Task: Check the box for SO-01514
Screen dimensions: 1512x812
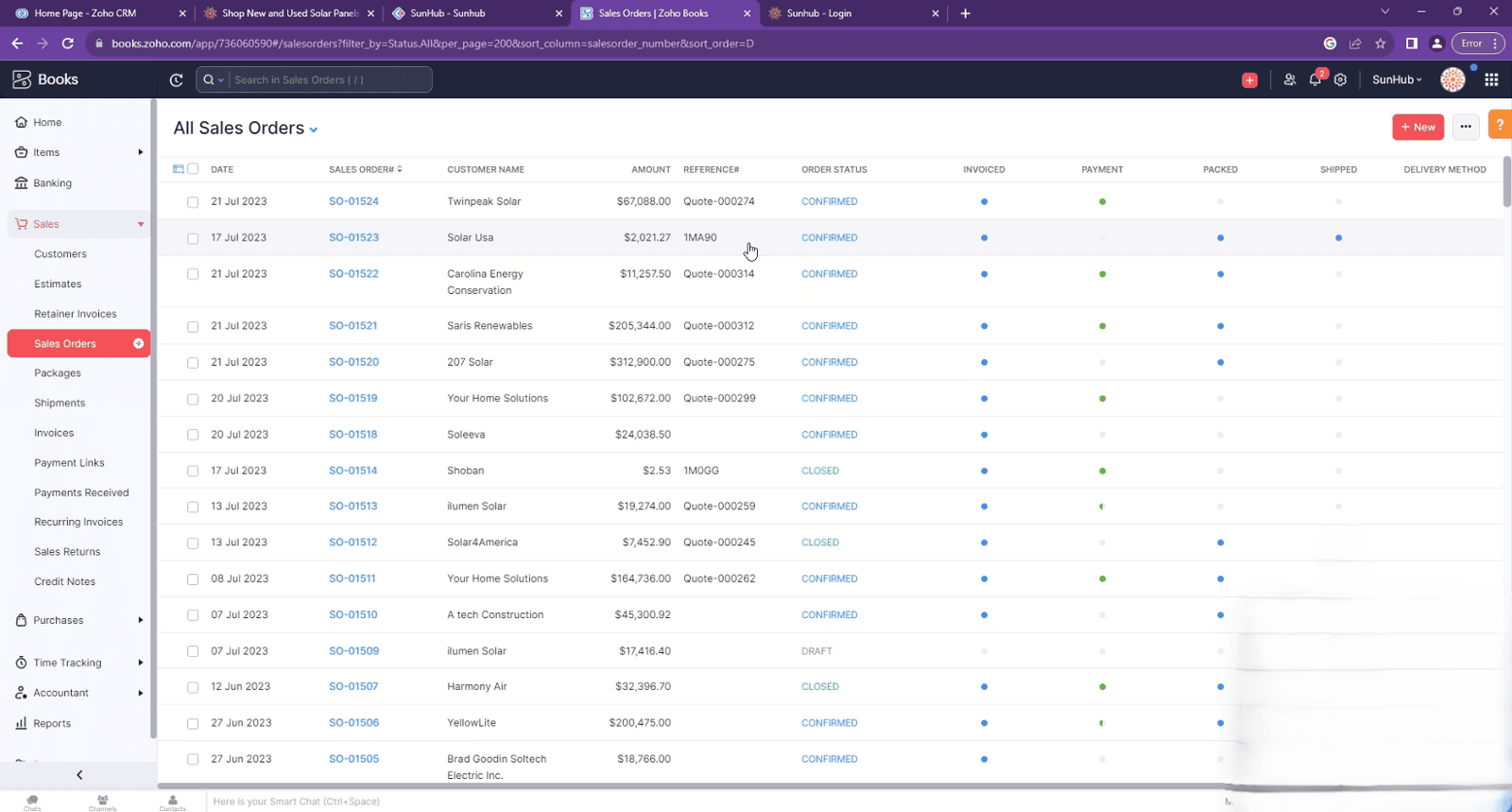Action: (x=193, y=471)
